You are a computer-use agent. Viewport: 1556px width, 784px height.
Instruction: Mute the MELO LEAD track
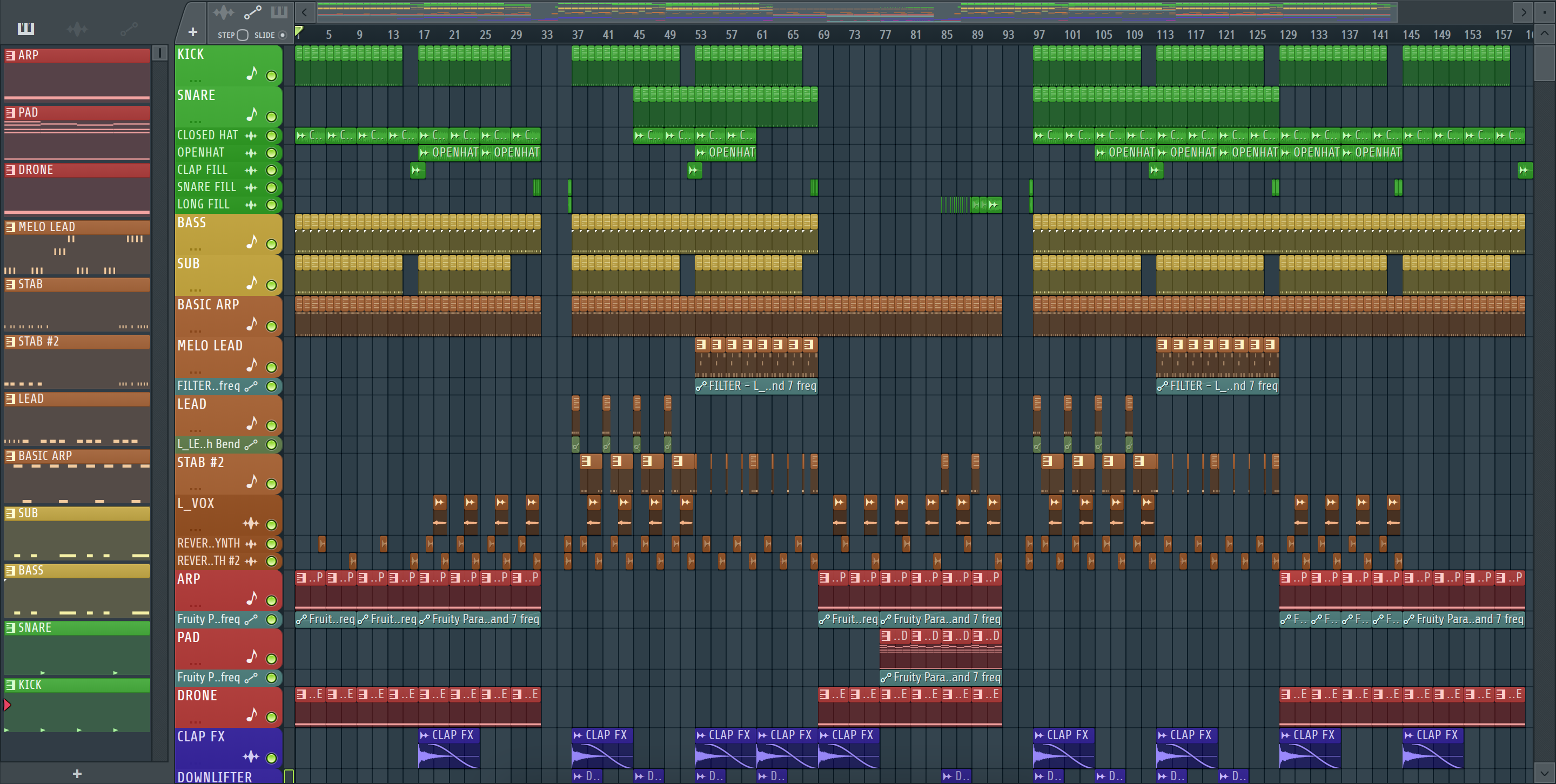[x=272, y=367]
